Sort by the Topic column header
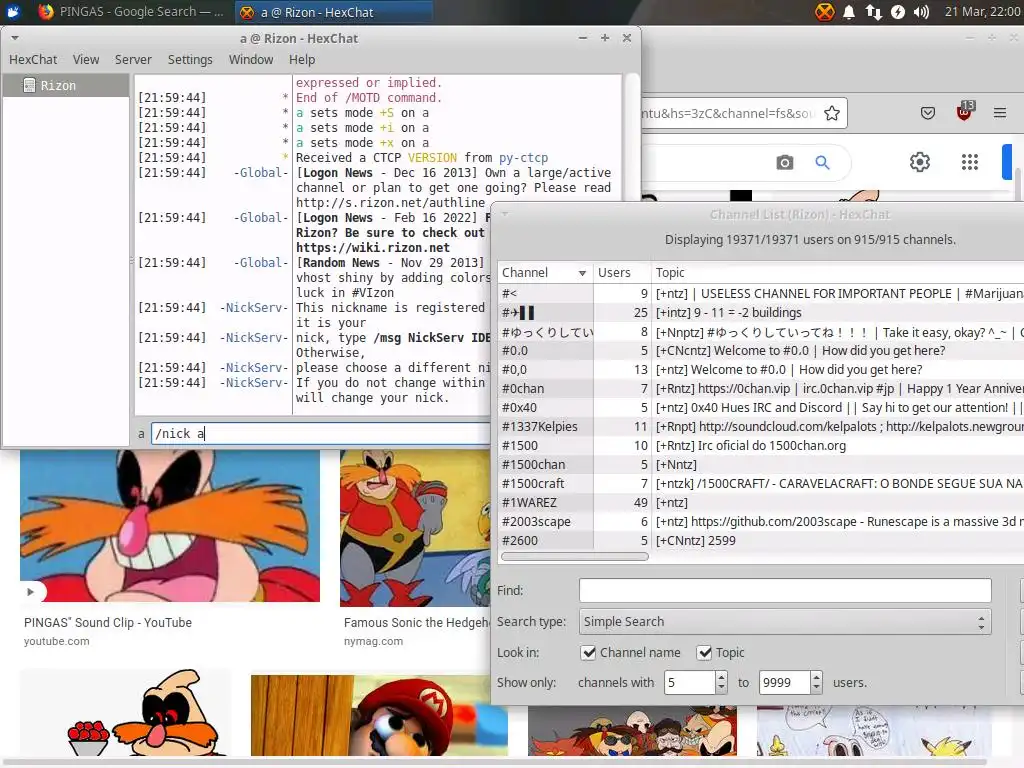Screen dimensions: 1024x768 (x=838, y=272)
